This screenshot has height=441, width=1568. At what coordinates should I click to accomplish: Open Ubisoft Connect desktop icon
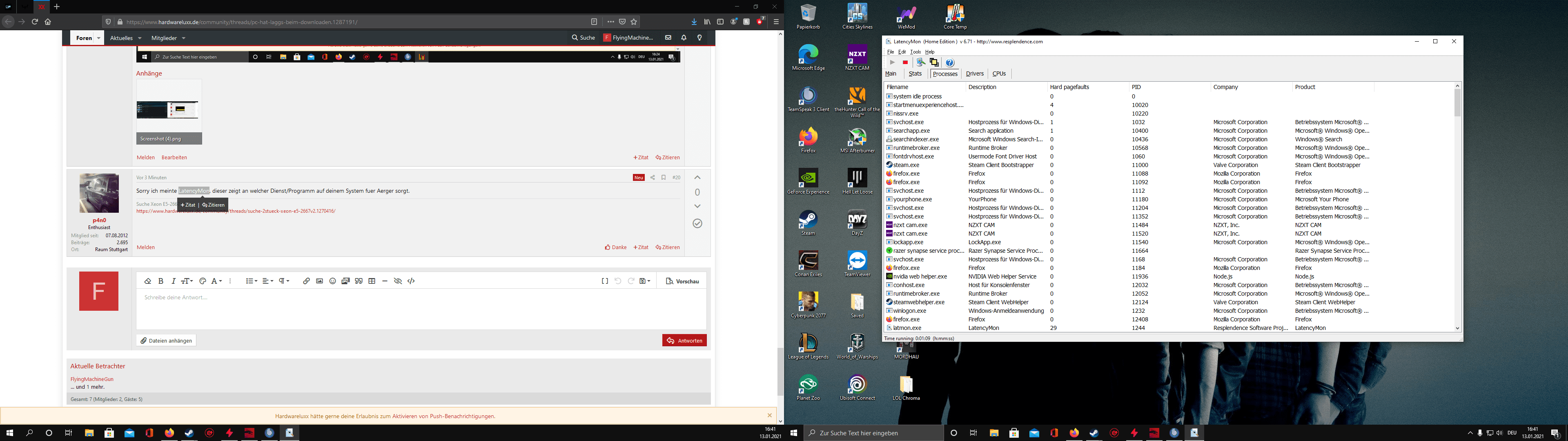coord(857,388)
